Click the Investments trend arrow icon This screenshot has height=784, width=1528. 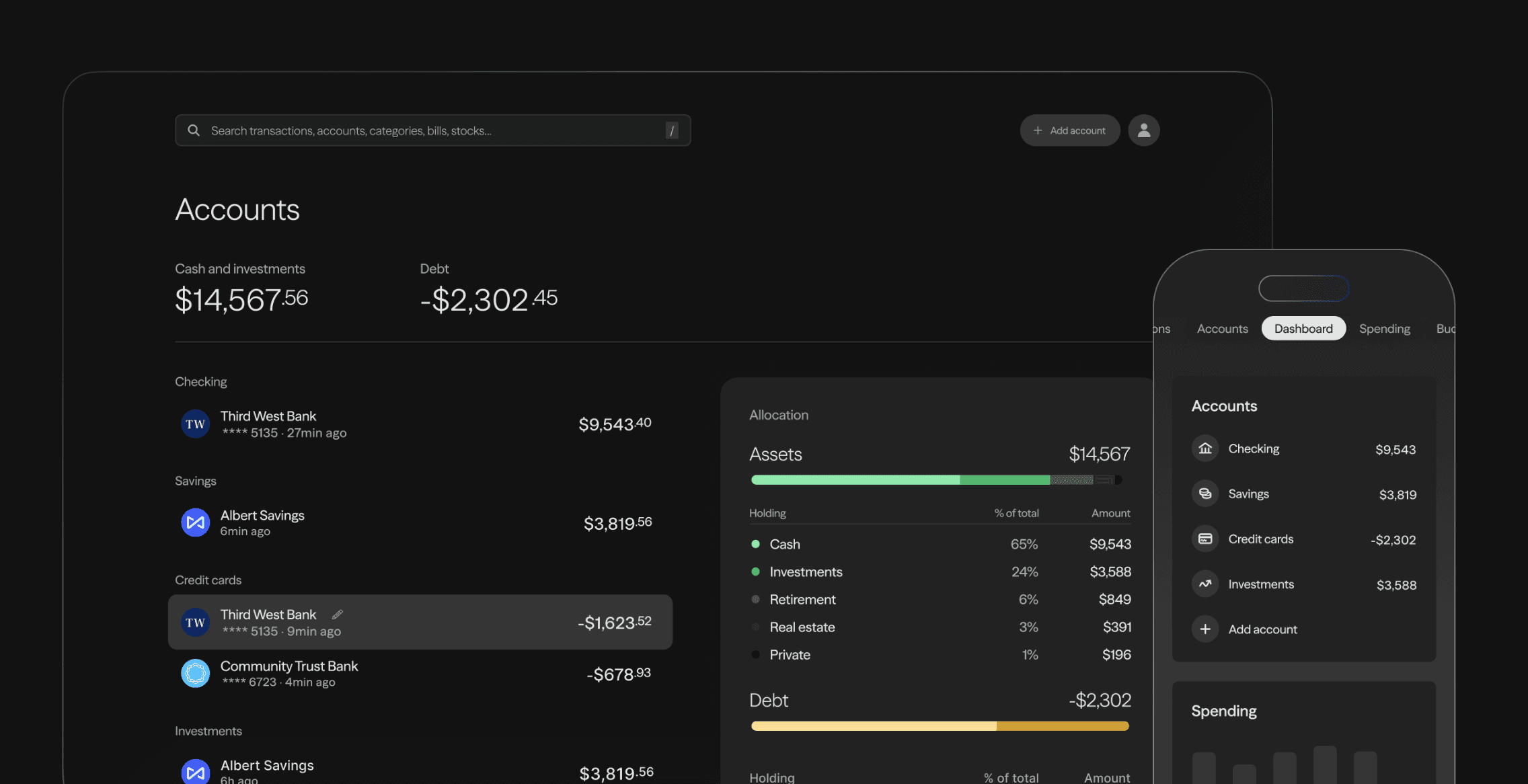click(1205, 584)
